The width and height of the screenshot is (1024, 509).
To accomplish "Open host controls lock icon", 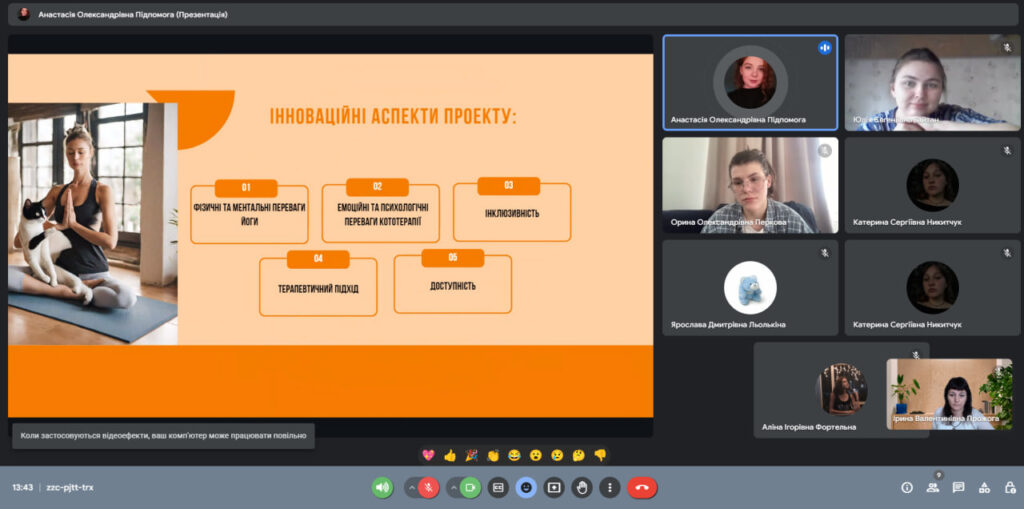I will point(1008,487).
